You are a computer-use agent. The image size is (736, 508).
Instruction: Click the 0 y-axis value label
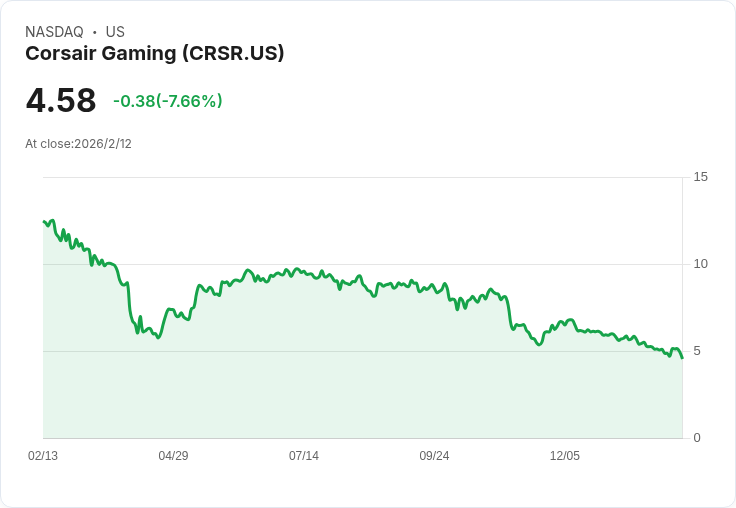click(x=697, y=438)
